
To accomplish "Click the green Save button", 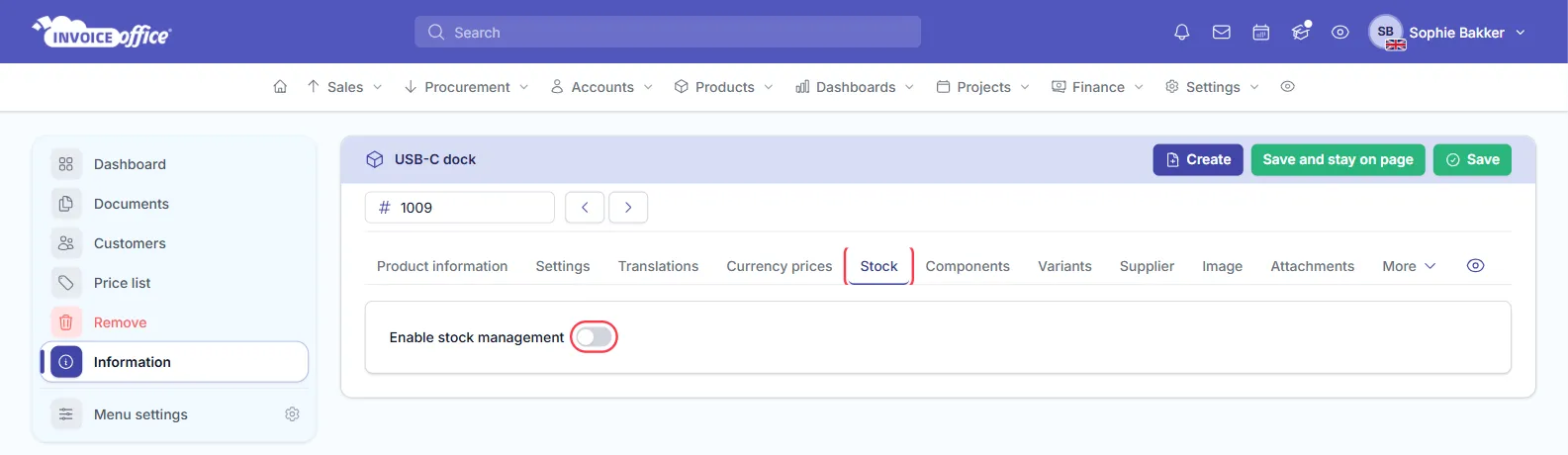I will click(x=1472, y=159).
